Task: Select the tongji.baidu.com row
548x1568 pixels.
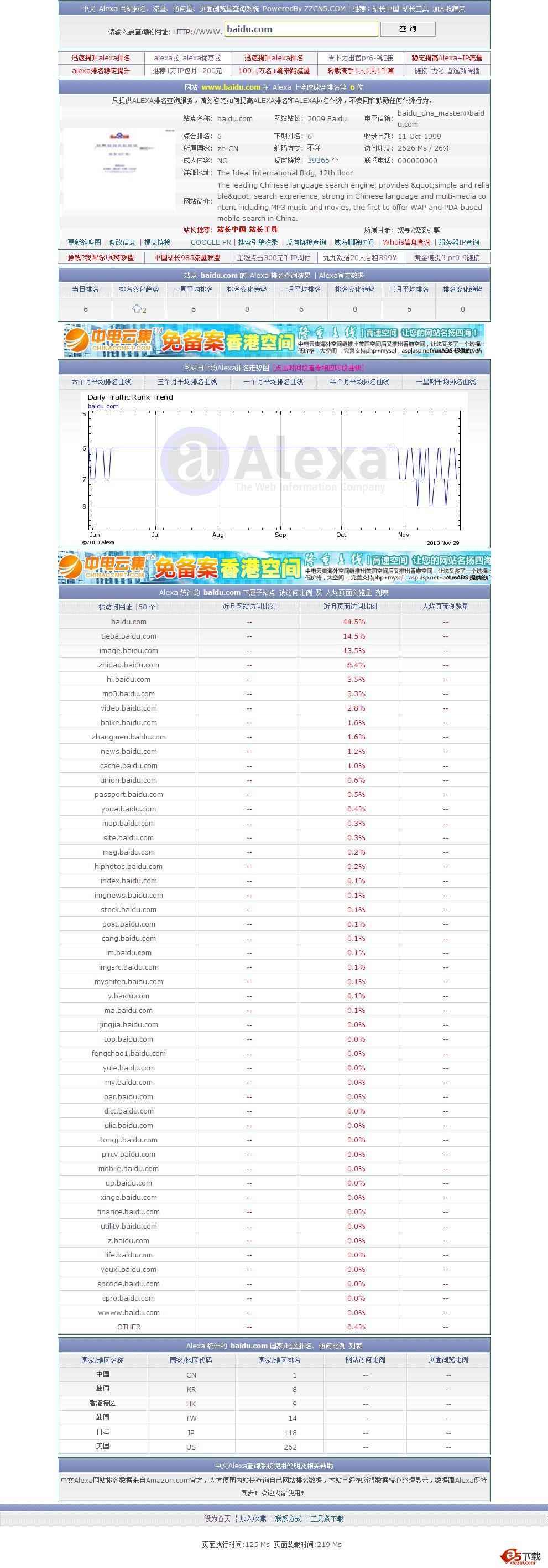Action: pos(274,1140)
